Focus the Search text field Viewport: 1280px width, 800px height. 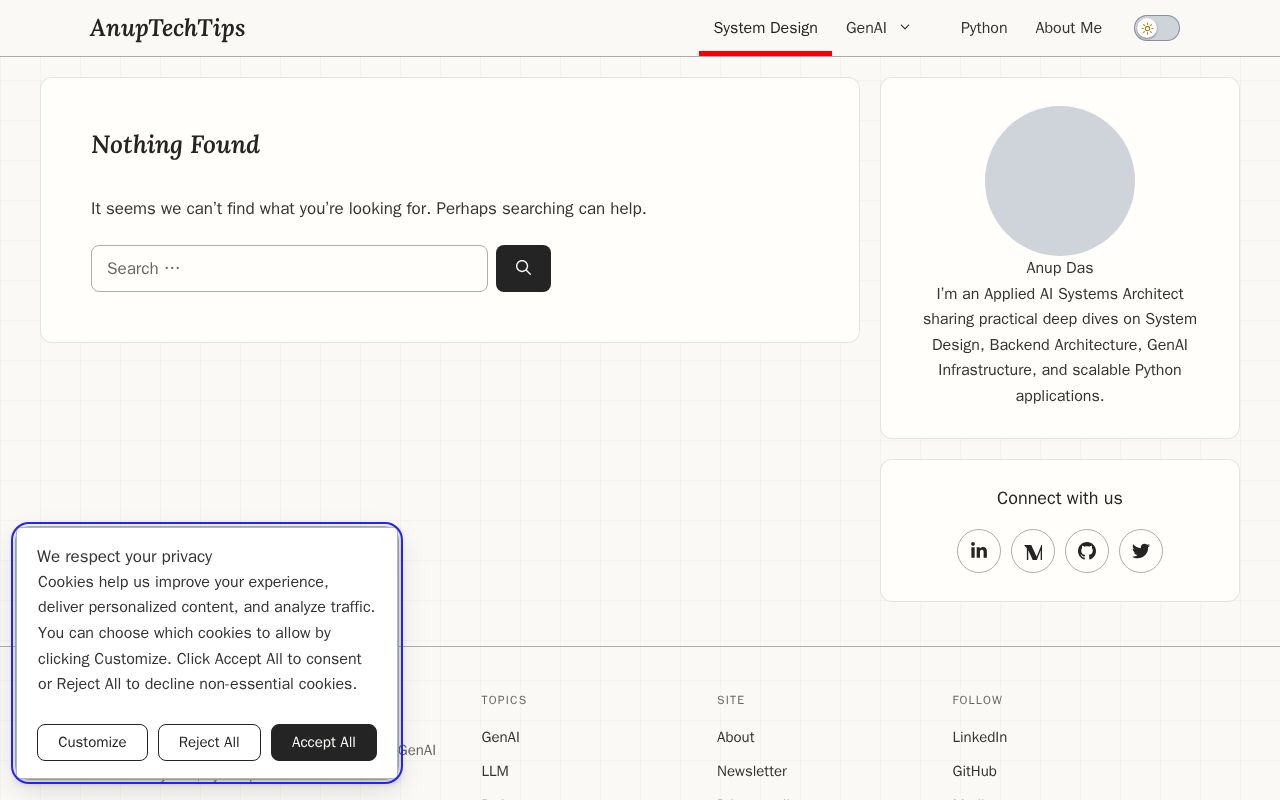[289, 268]
